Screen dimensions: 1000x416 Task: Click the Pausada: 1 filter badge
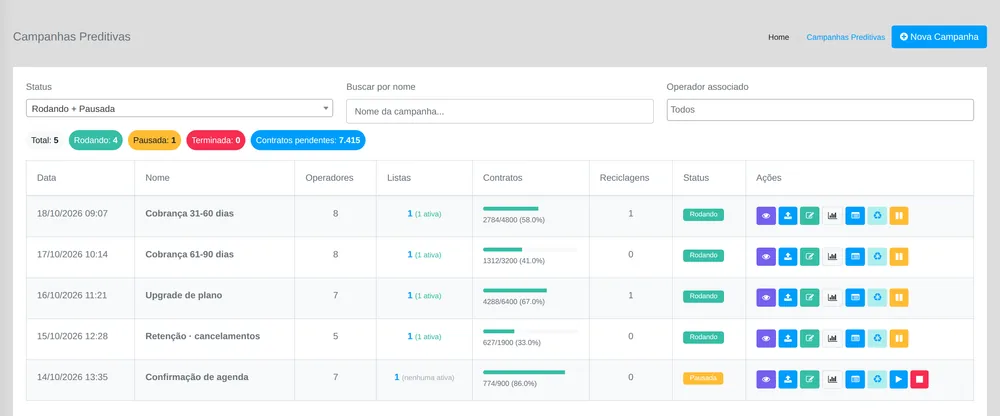pyautogui.click(x=154, y=140)
